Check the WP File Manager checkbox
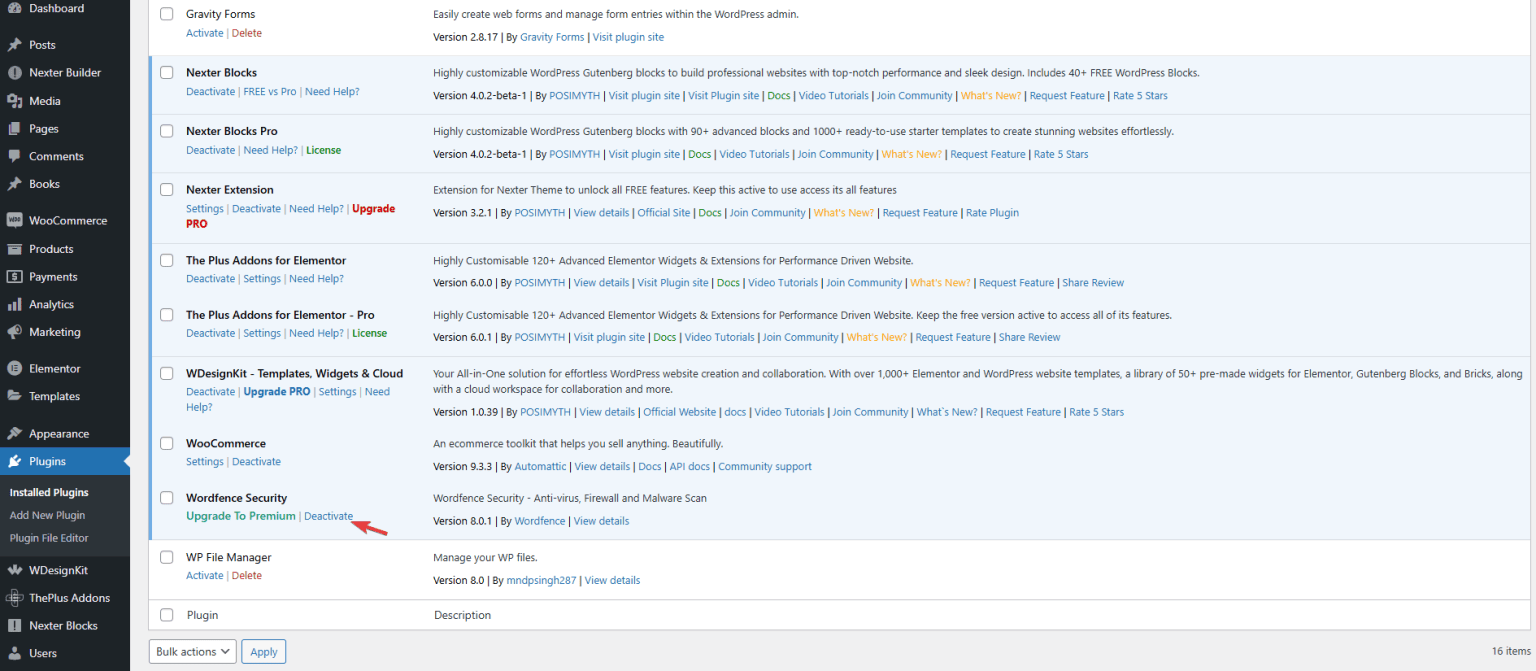Screen dimensions: 1536x671 click(167, 558)
